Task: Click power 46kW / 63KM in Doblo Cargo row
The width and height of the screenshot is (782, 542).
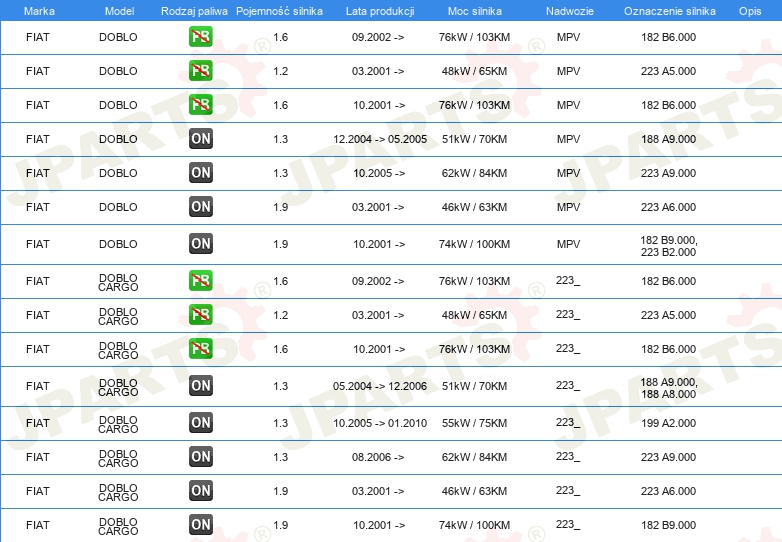Action: [474, 491]
